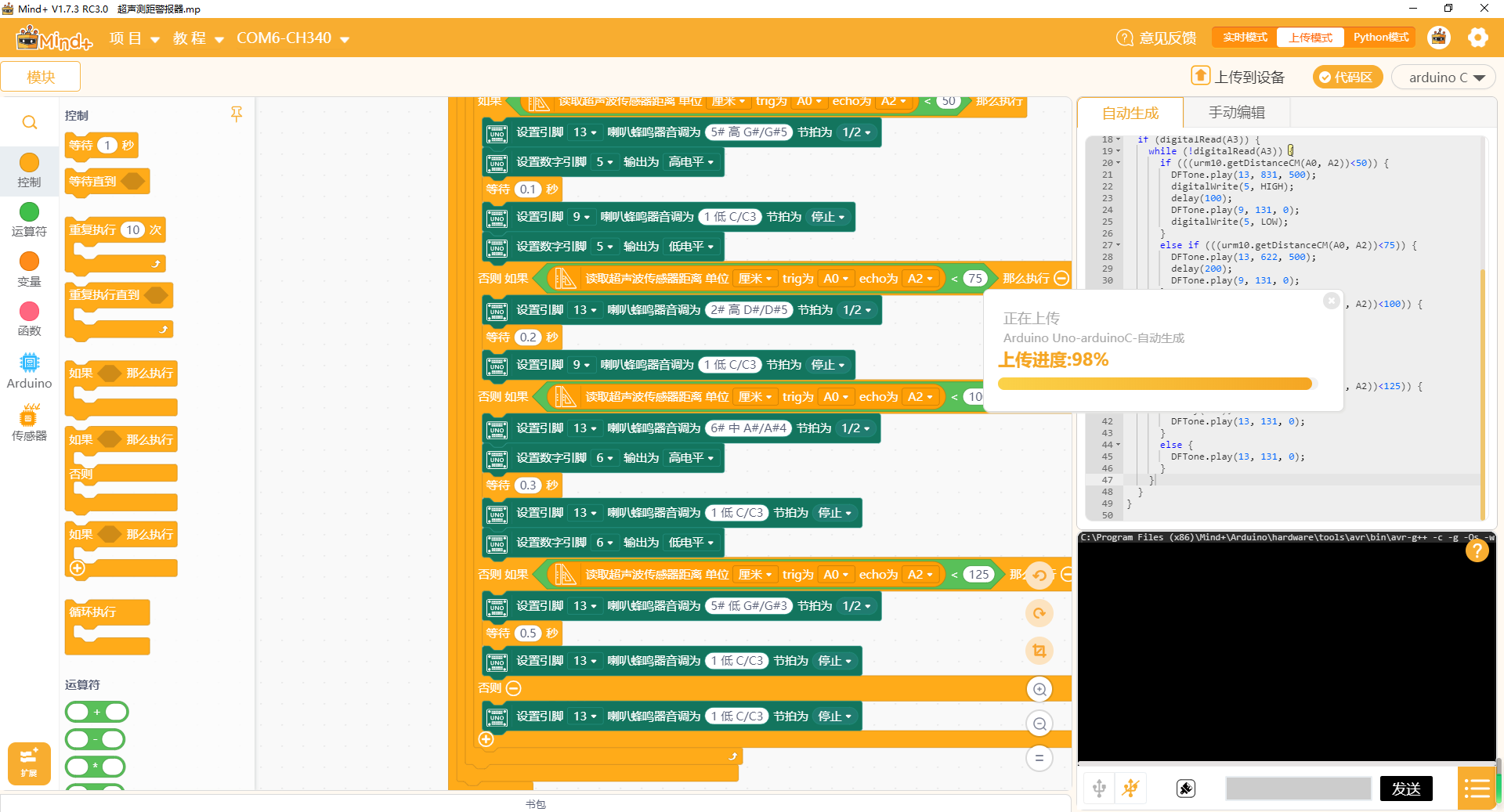Image resolution: width=1504 pixels, height=812 pixels.
Task: Switch to Python模式 mode
Action: (1380, 38)
